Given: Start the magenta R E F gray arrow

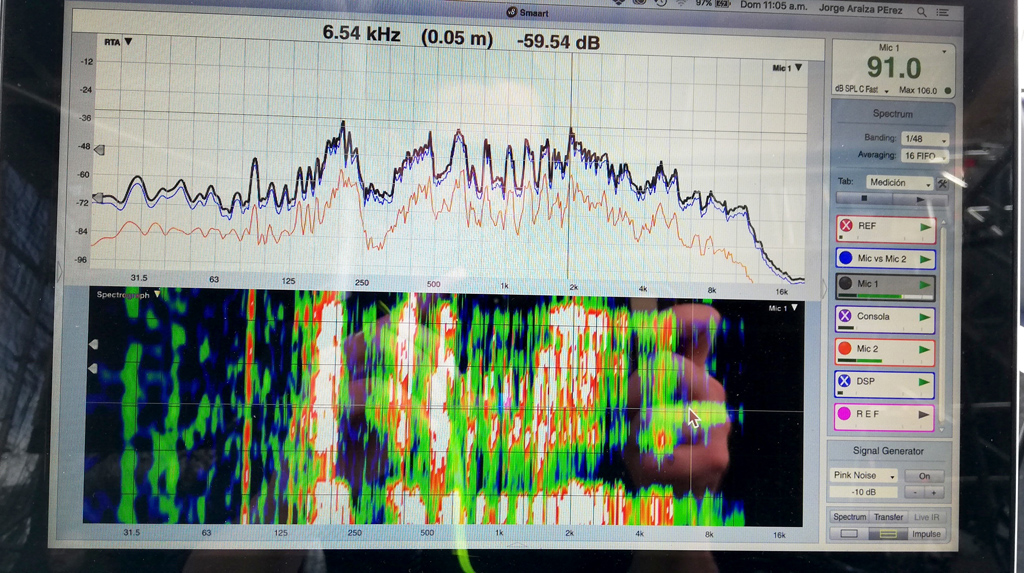Looking at the screenshot, I should [923, 414].
